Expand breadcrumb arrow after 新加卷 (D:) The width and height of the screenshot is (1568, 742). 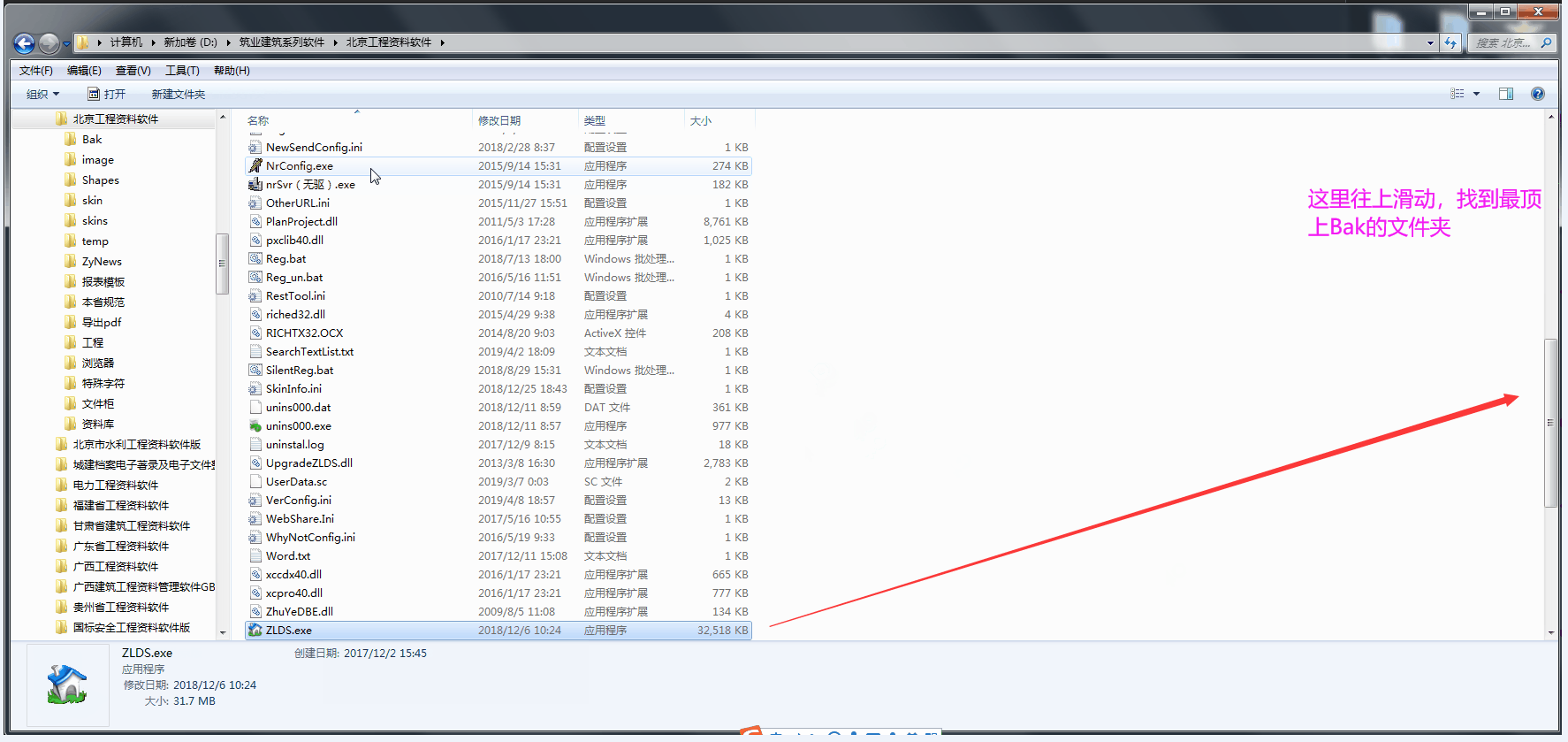228,42
